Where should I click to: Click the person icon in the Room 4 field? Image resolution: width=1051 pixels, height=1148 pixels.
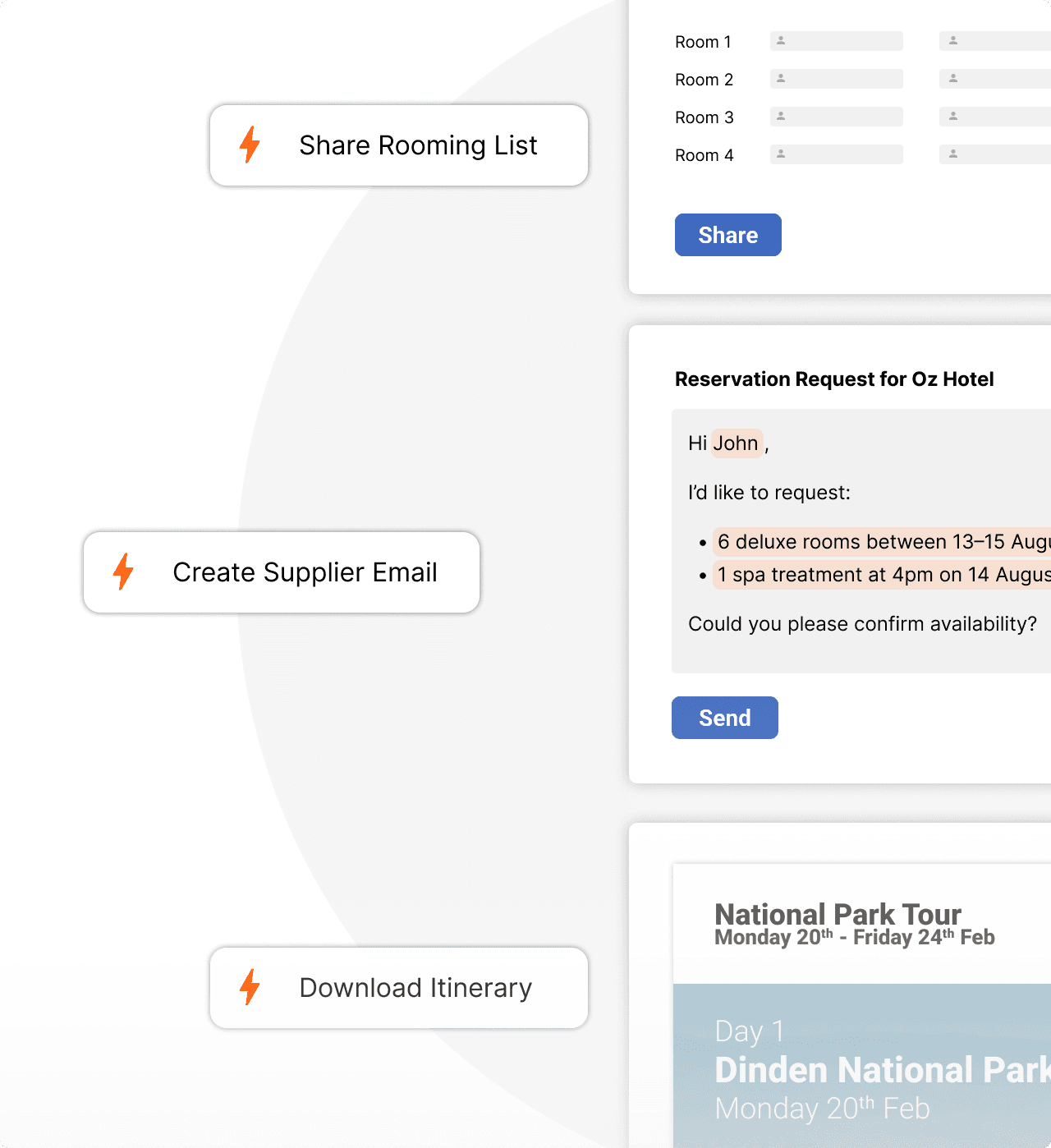point(781,154)
